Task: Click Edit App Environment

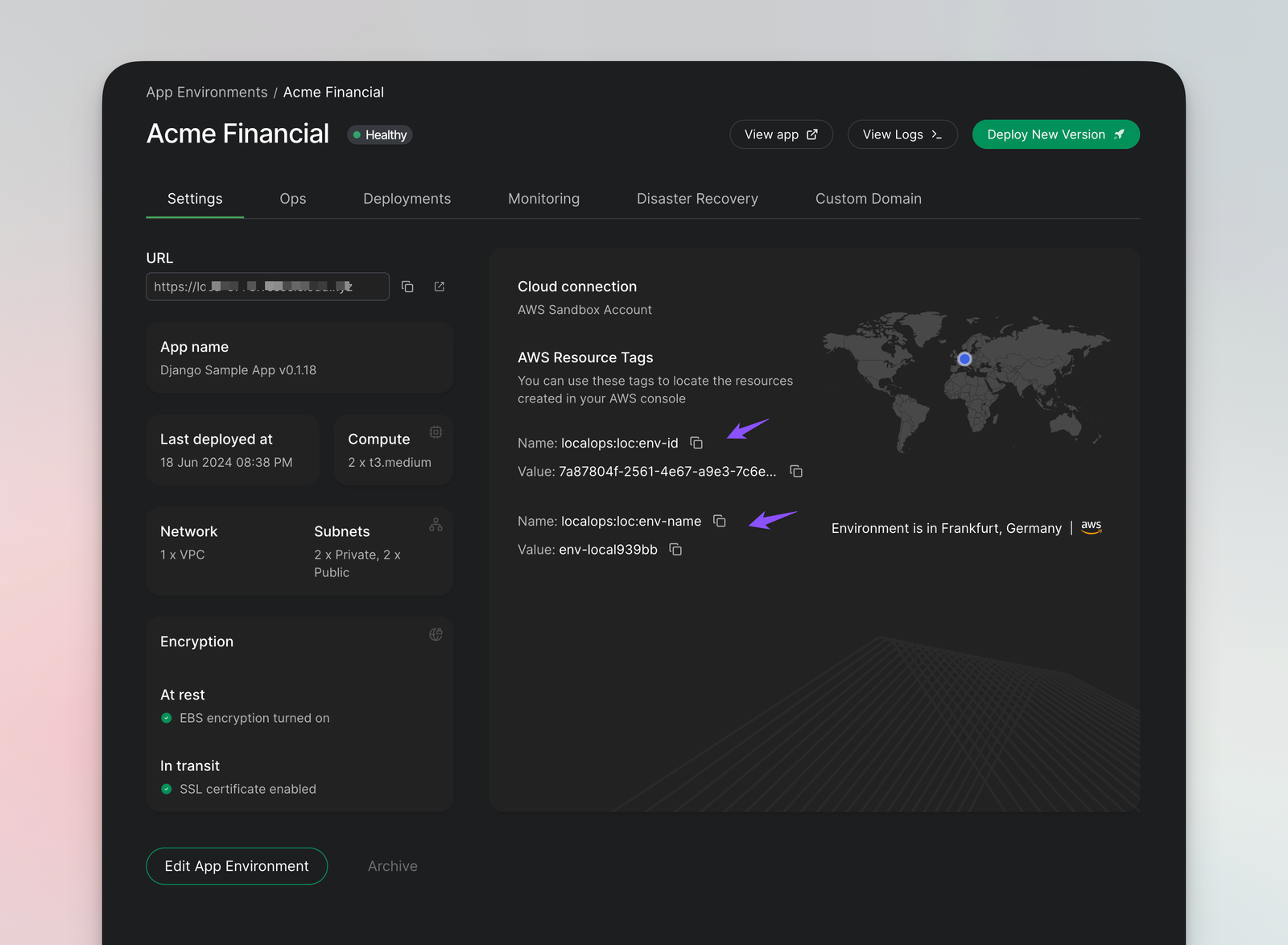Action: pyautogui.click(x=237, y=866)
